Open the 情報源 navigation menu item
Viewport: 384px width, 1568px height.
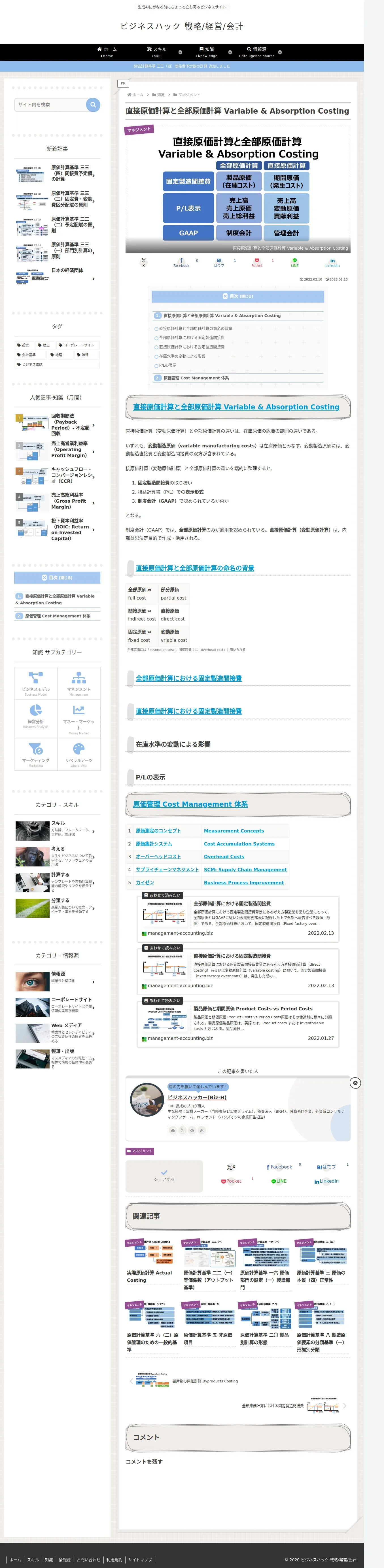(256, 52)
